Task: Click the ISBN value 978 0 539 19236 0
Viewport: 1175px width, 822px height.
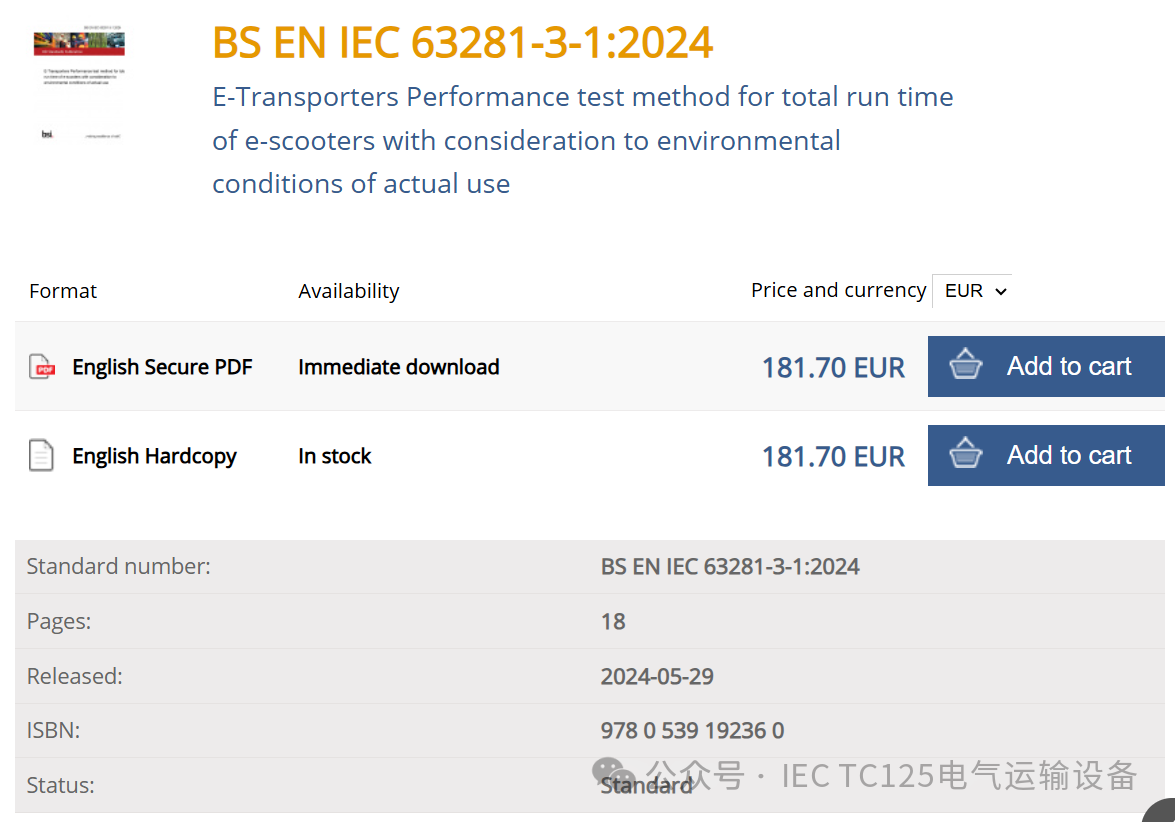Action: pos(692,731)
